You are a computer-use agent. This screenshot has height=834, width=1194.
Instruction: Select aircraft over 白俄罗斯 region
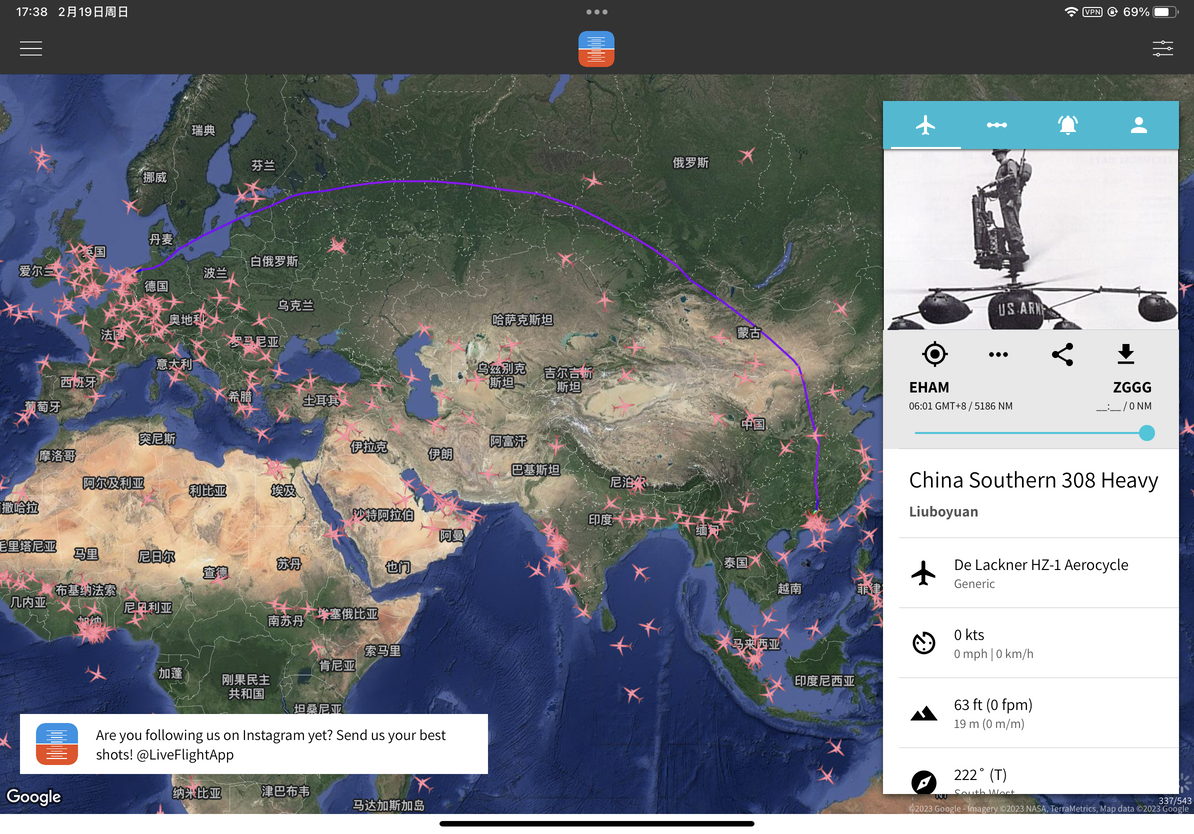tap(337, 246)
